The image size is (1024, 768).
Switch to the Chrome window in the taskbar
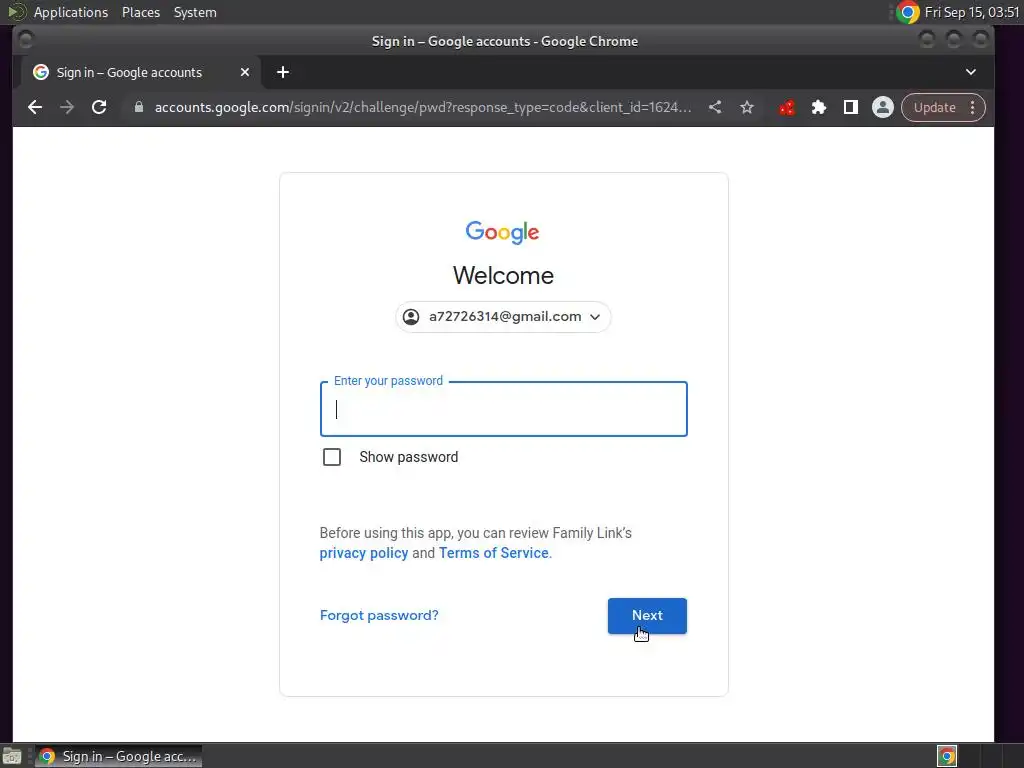(x=119, y=756)
